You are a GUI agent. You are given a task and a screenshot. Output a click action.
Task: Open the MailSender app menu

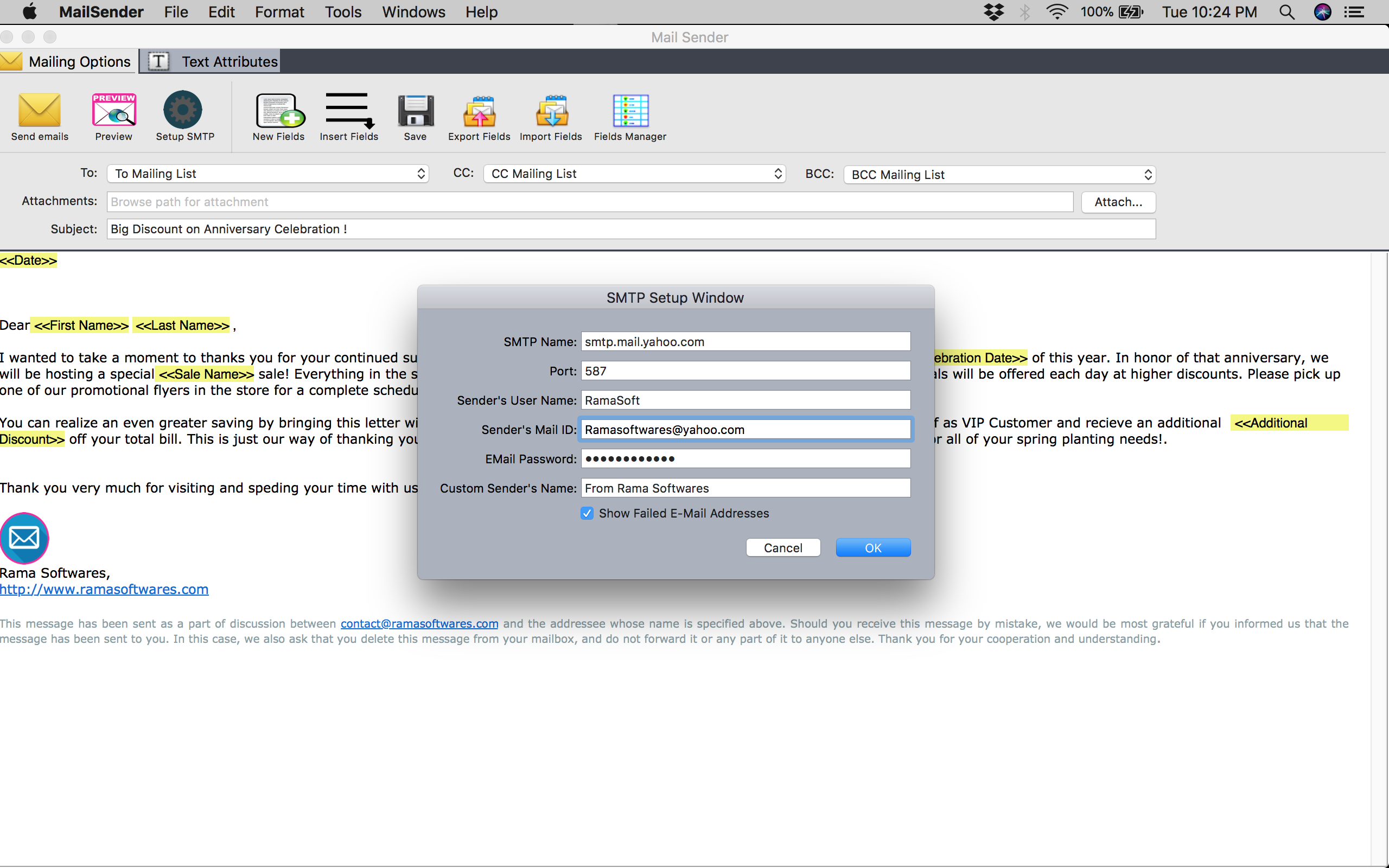coord(101,12)
